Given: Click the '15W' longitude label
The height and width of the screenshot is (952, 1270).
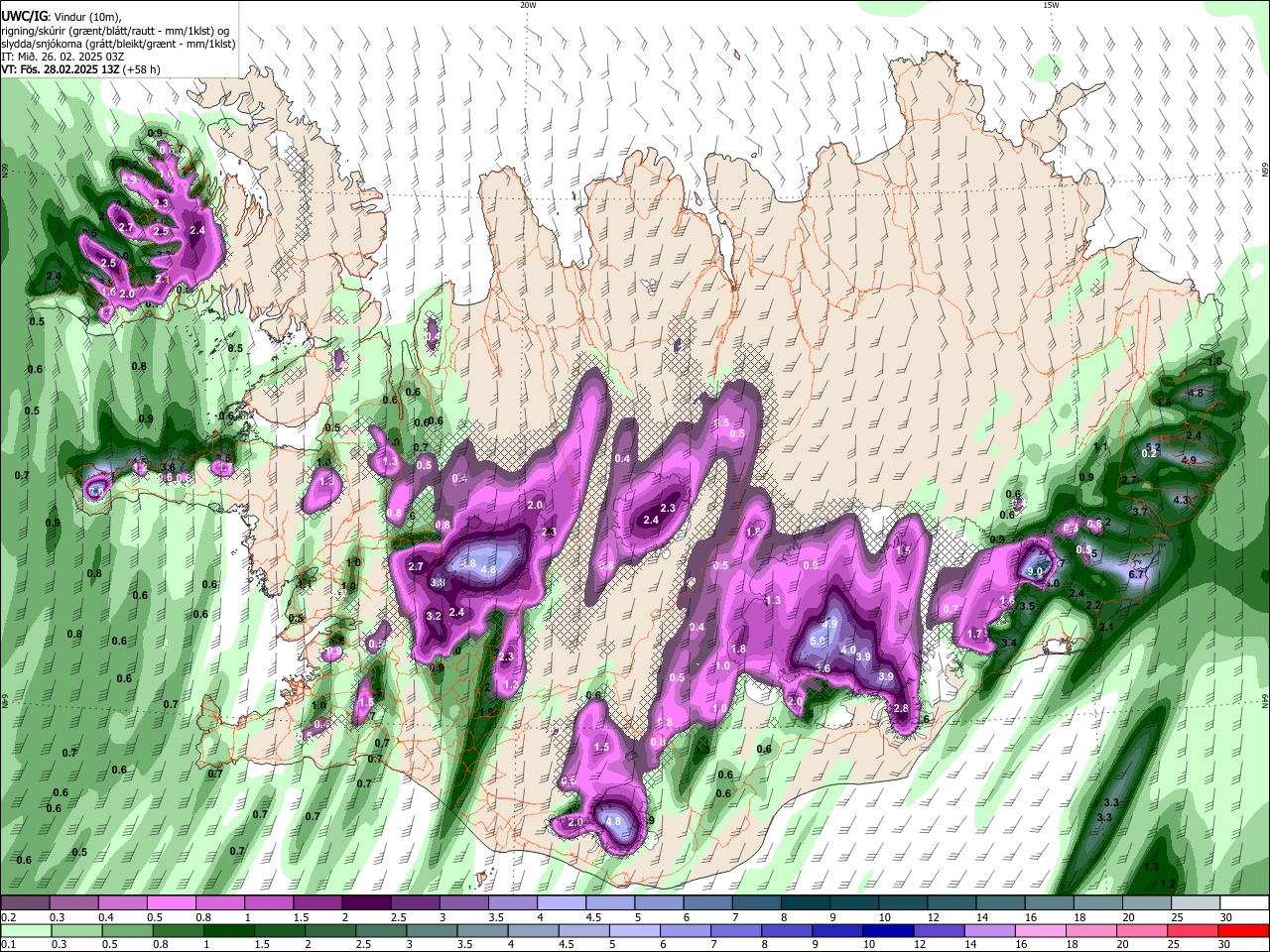Looking at the screenshot, I should [x=1051, y=5].
